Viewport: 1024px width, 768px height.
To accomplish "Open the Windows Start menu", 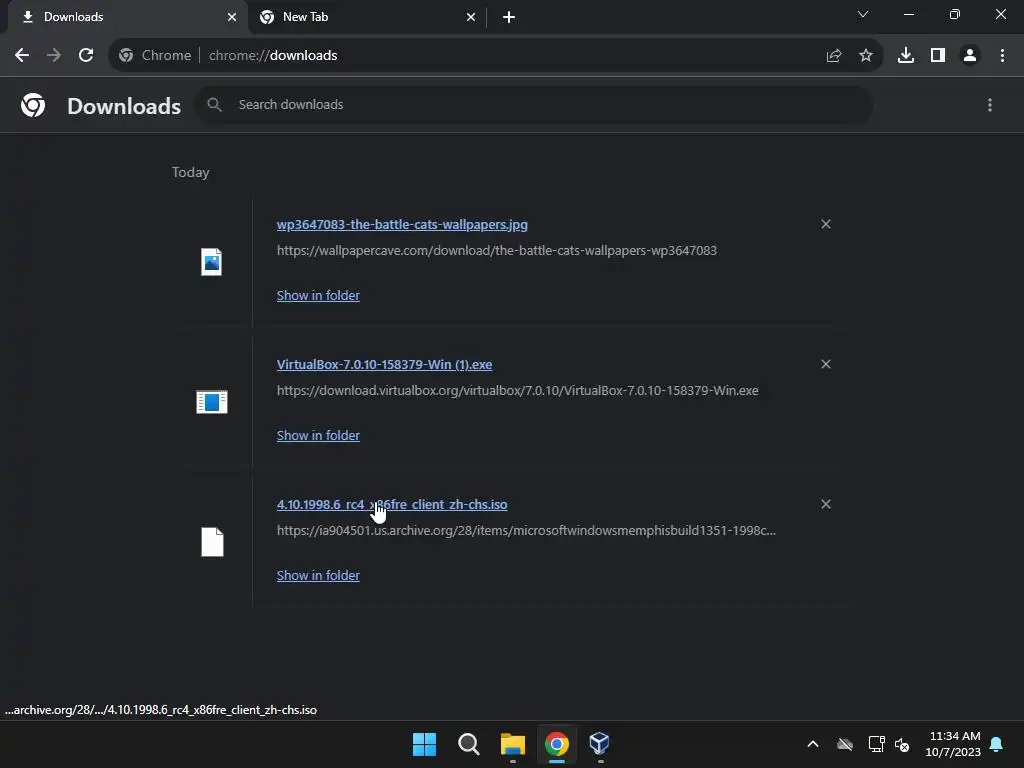I will pos(424,744).
